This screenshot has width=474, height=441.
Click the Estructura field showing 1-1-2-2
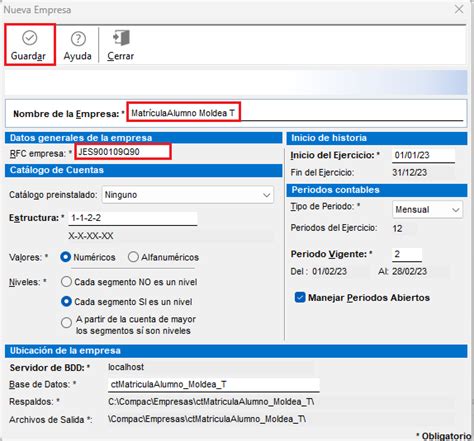click(x=133, y=218)
